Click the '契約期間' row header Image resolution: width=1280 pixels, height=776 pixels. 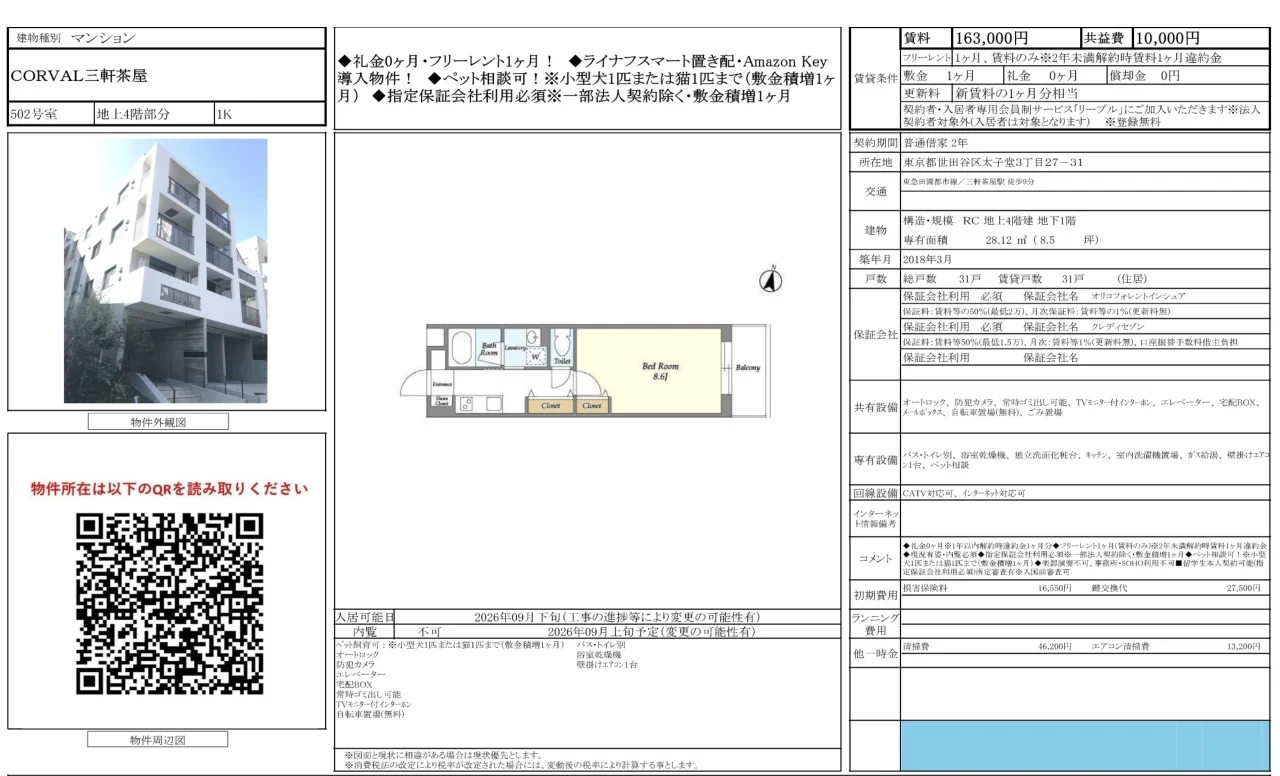(875, 144)
